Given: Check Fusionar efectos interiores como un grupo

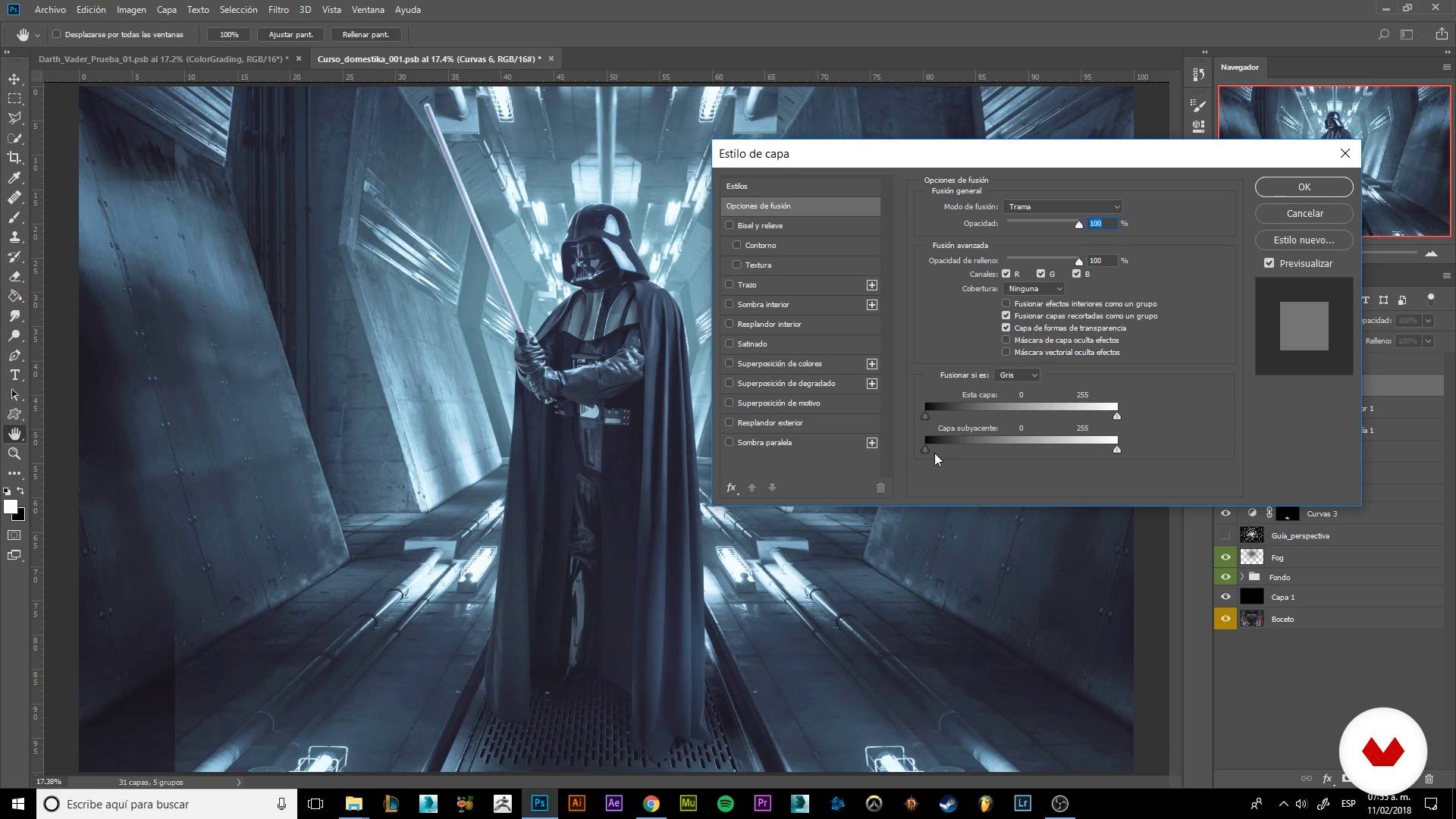Looking at the screenshot, I should pyautogui.click(x=1006, y=303).
